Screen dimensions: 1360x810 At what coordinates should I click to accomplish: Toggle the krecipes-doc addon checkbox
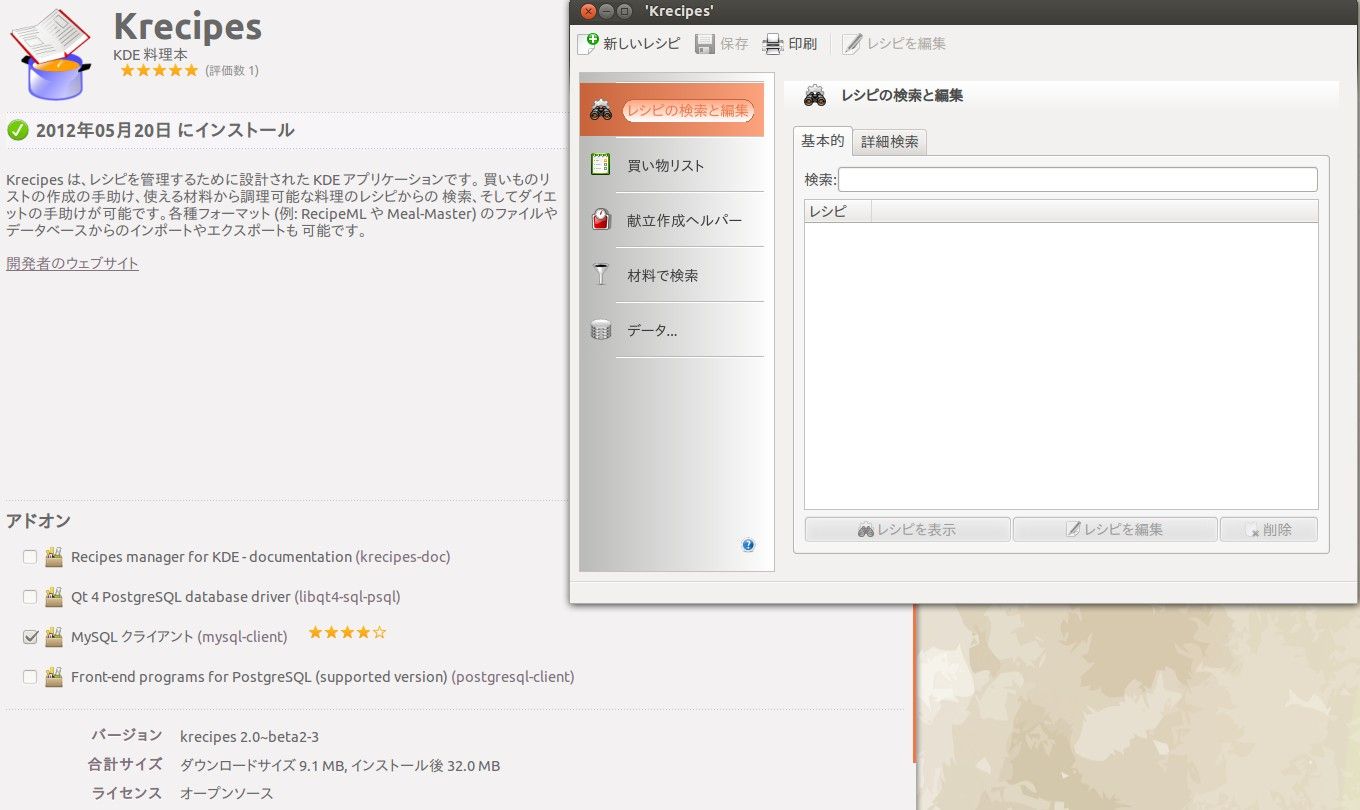click(30, 557)
